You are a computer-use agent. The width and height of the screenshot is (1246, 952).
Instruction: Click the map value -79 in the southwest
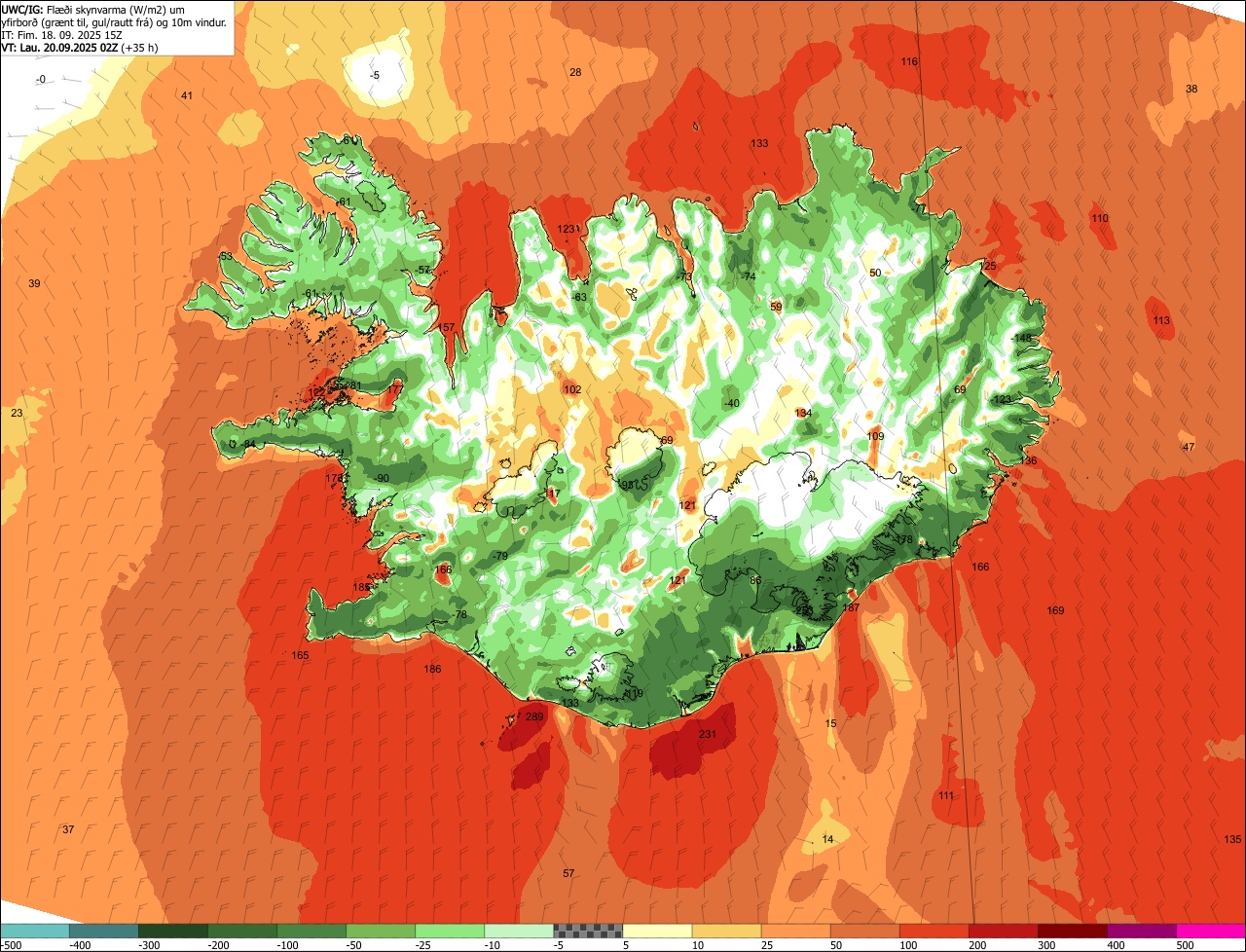click(x=500, y=556)
